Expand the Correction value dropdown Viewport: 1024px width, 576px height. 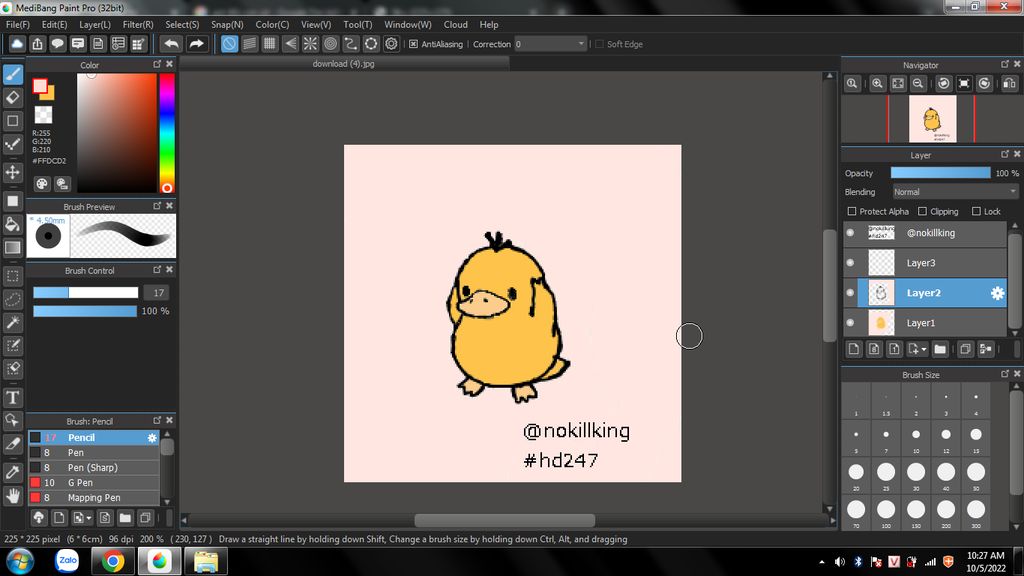pos(581,44)
